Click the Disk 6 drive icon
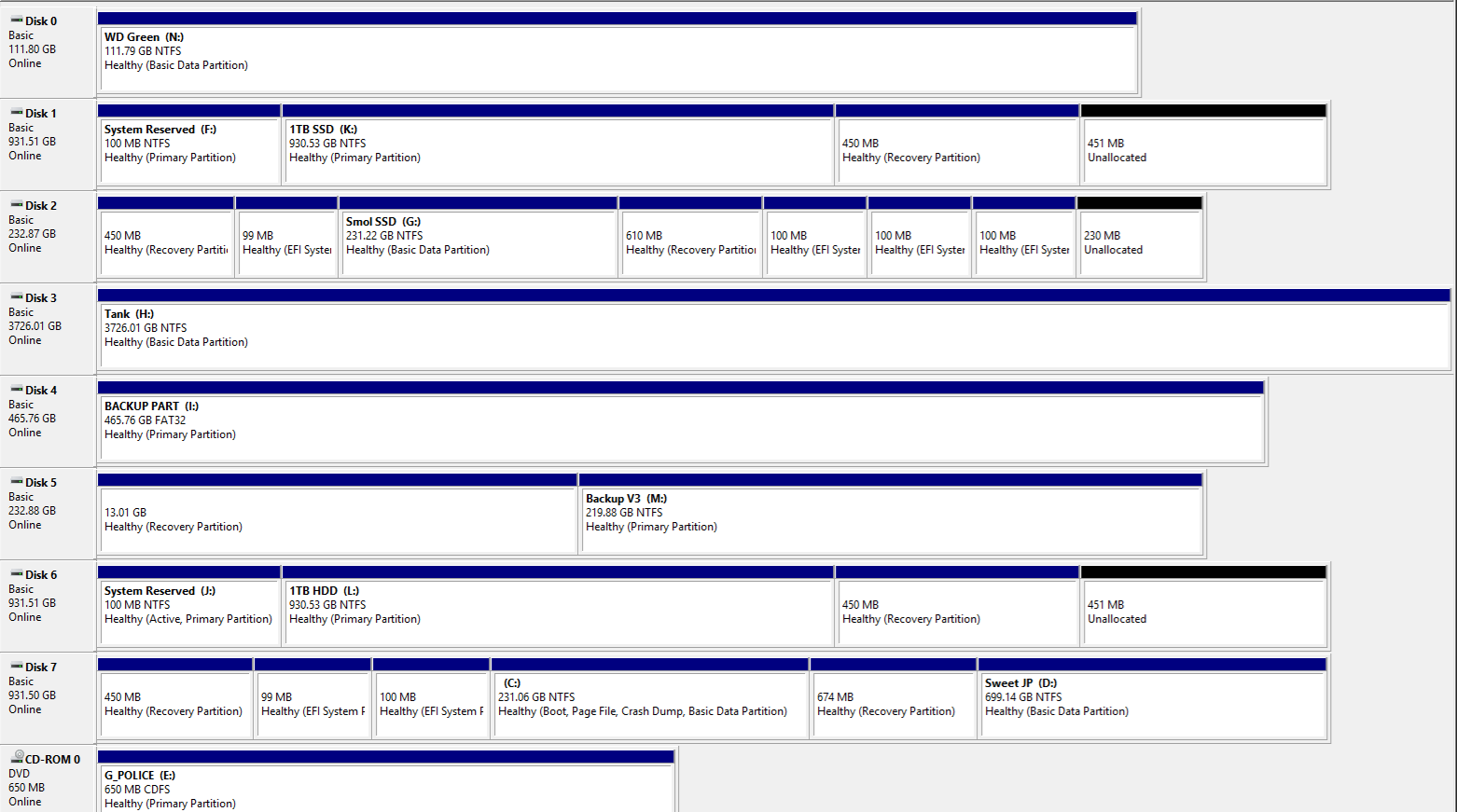Screen dimensions: 1457x812 tap(17, 574)
